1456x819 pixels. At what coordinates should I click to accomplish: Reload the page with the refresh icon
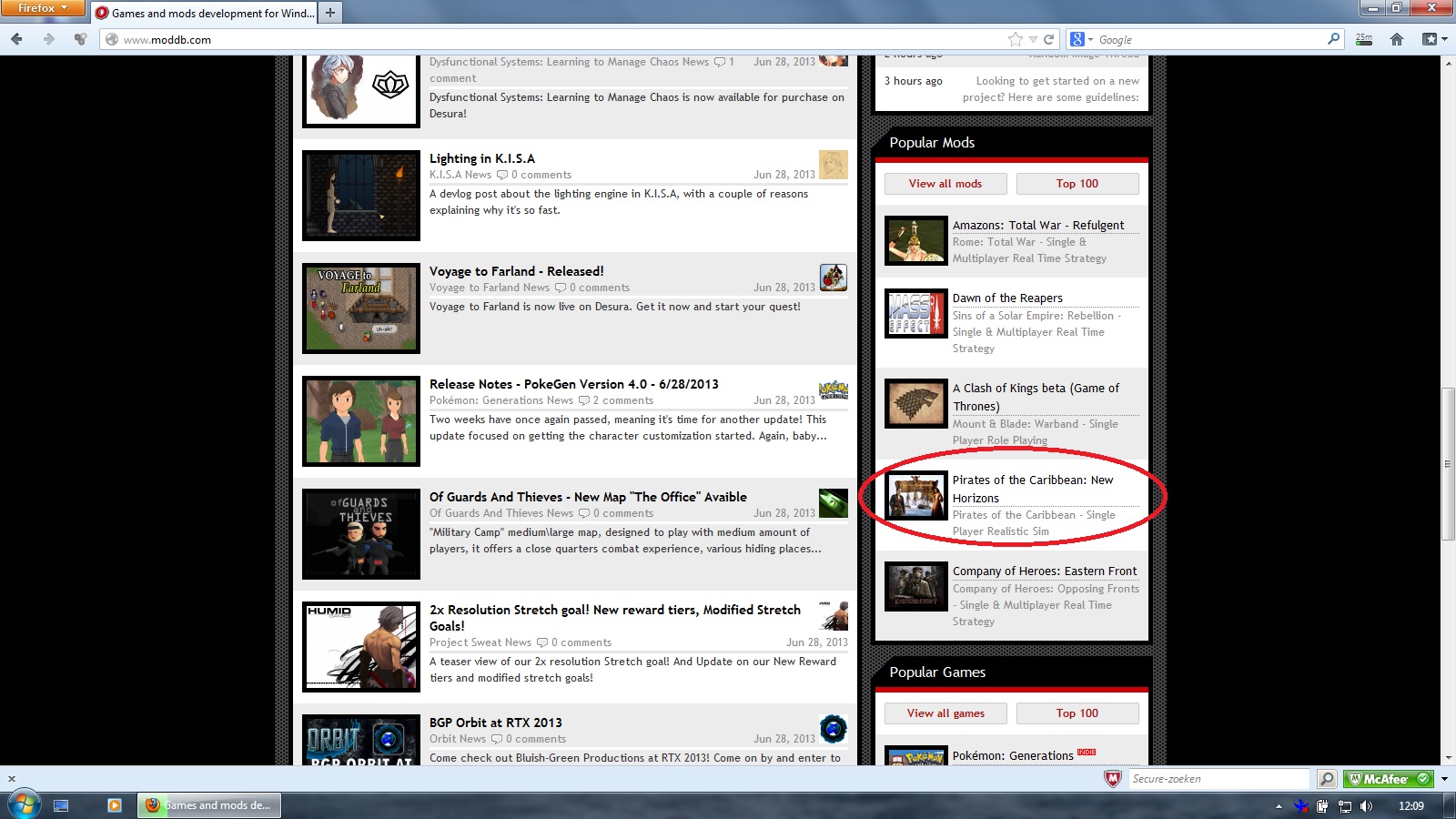(1048, 39)
